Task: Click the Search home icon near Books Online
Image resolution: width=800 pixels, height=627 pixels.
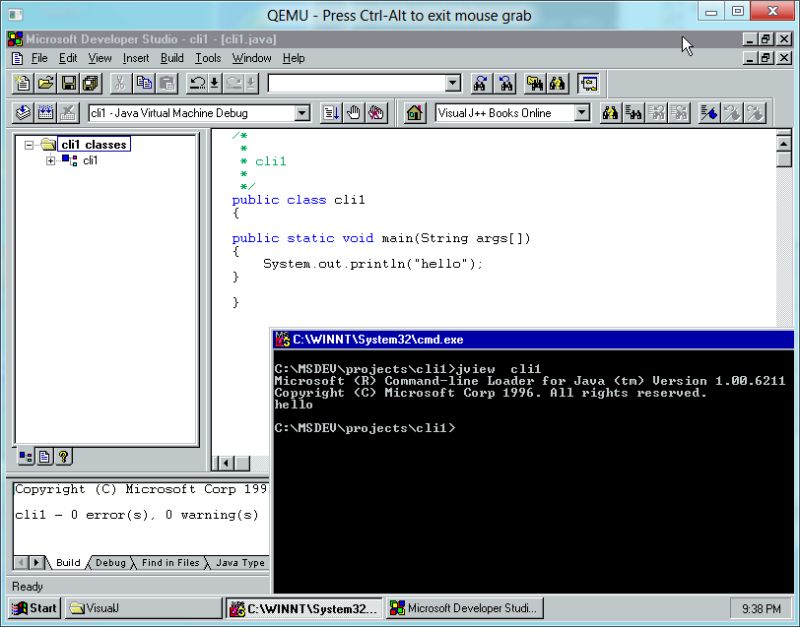Action: pos(415,112)
